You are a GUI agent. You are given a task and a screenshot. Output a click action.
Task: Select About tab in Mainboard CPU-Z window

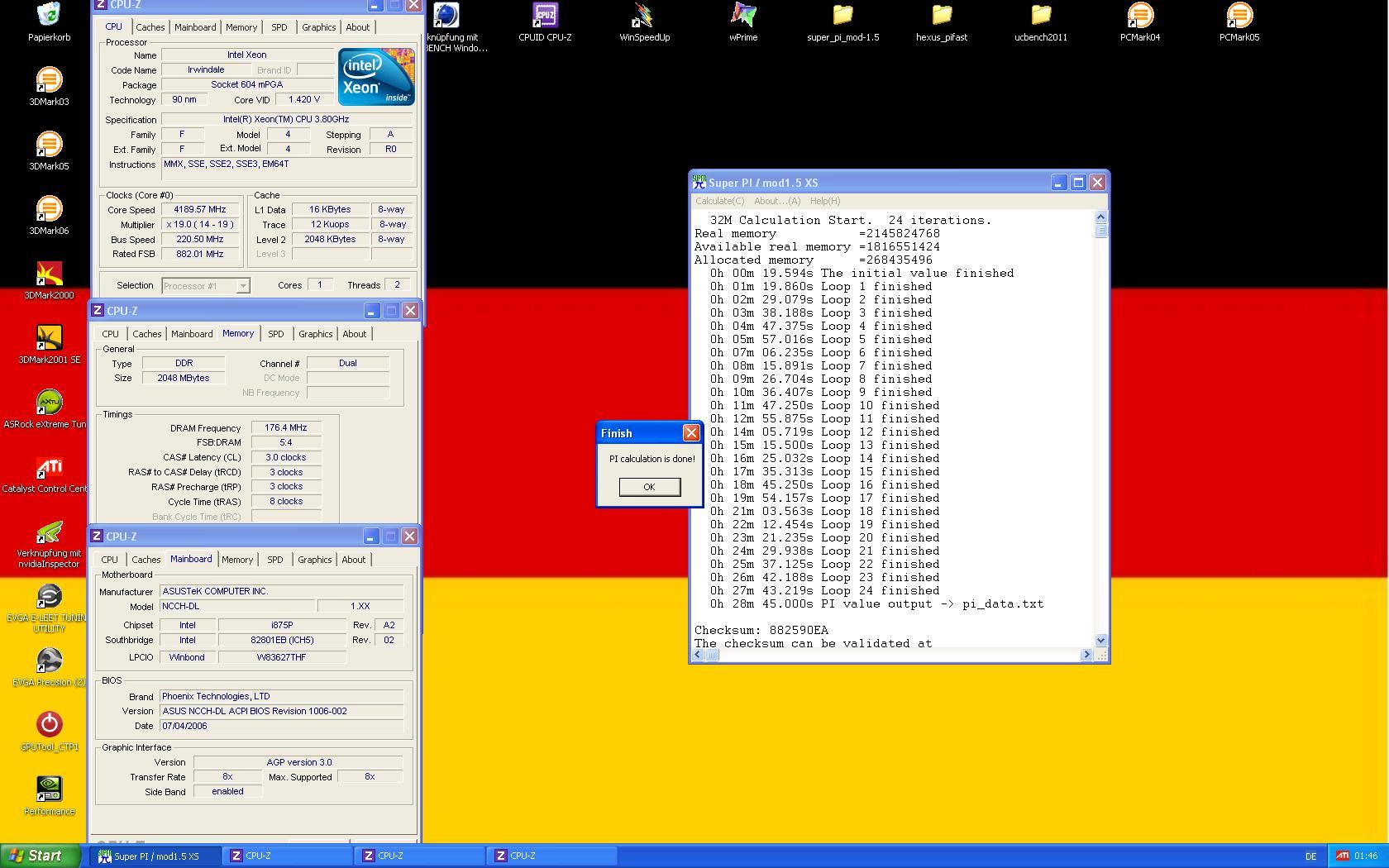coord(354,560)
